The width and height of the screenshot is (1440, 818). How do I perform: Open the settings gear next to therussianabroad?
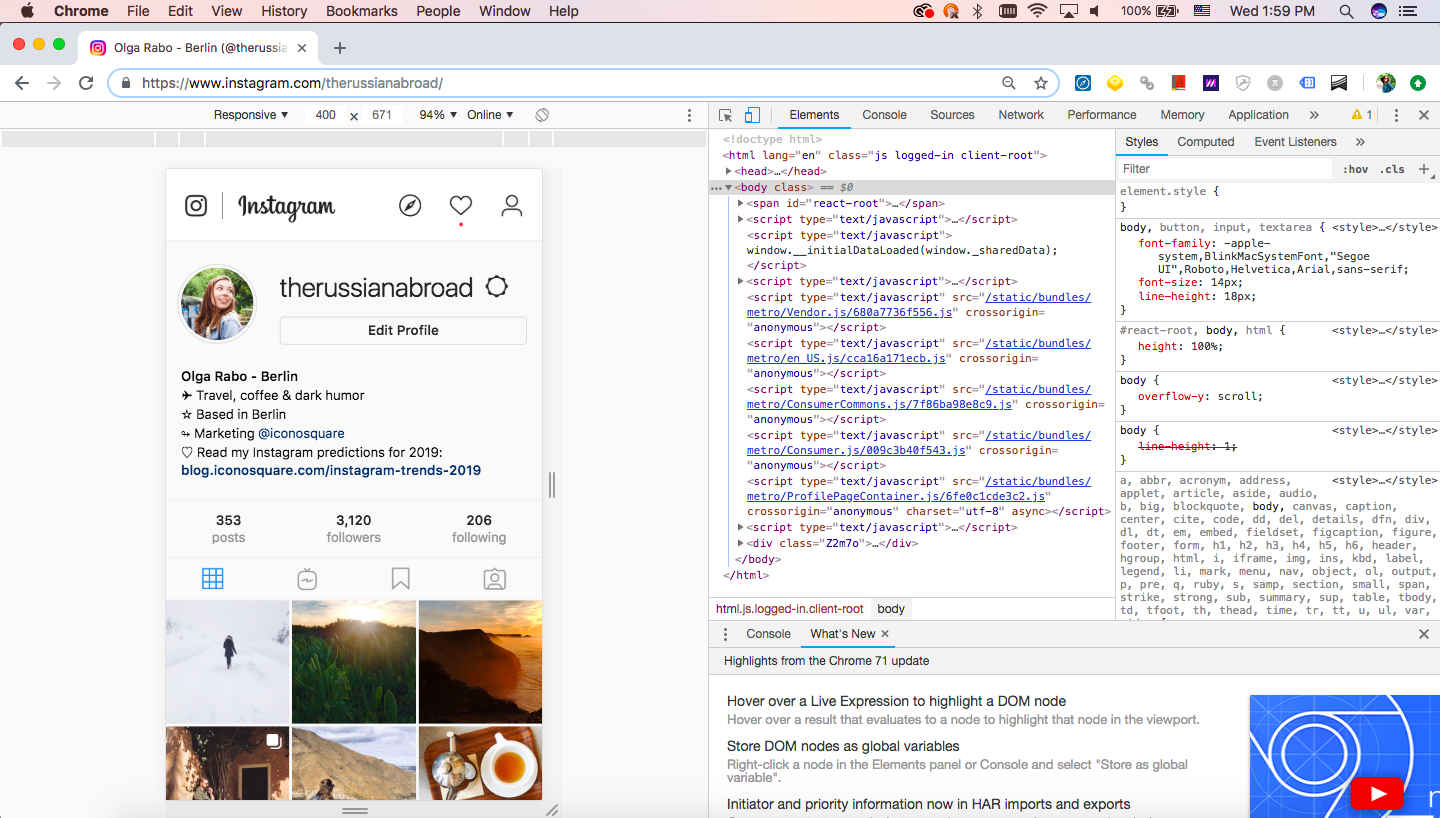click(x=497, y=286)
